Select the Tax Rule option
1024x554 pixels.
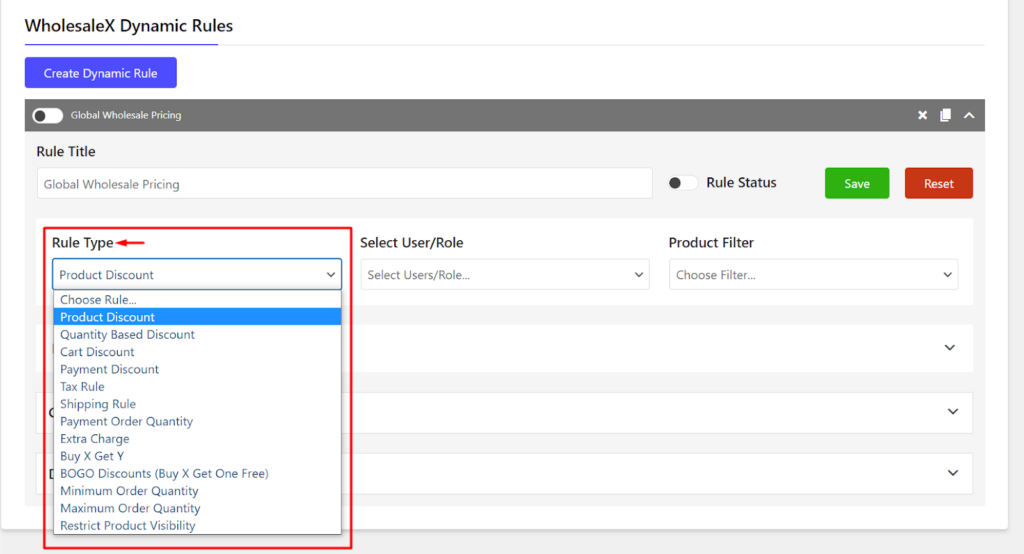82,387
